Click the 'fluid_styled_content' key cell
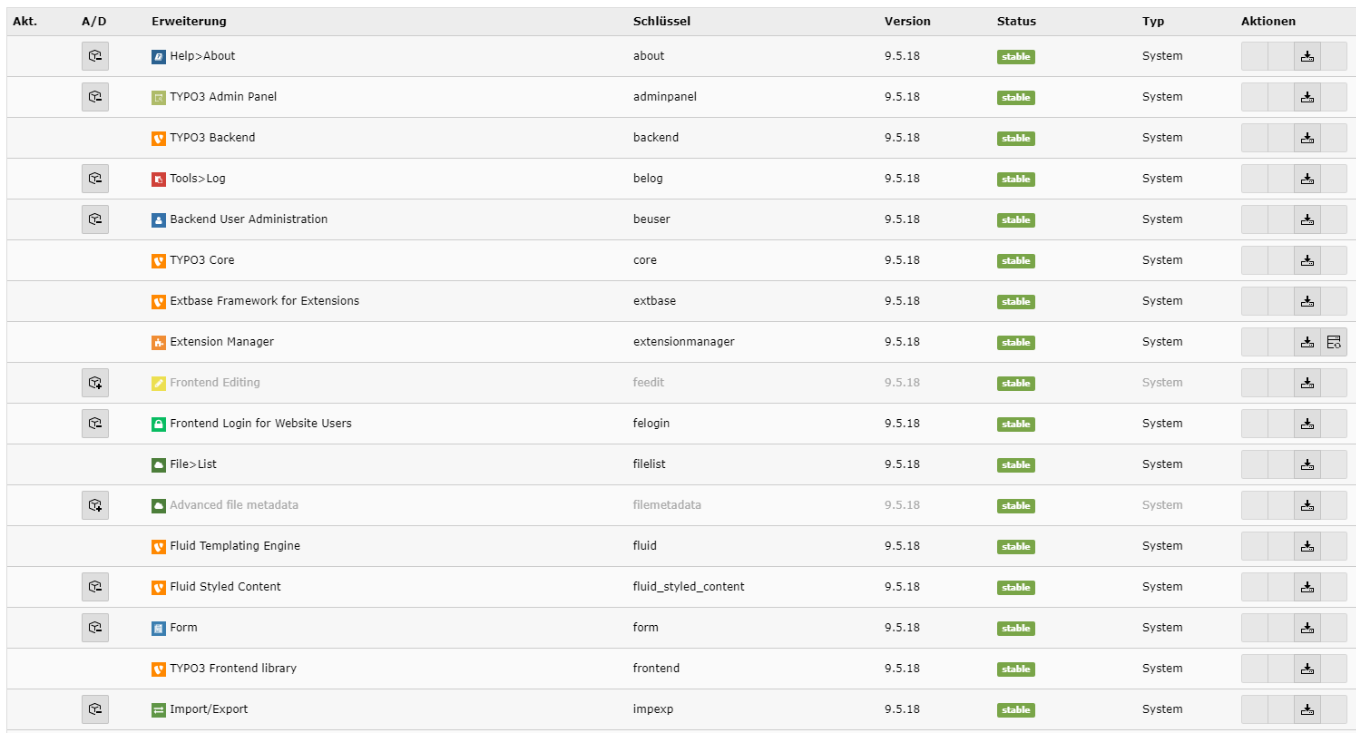Viewport: 1356px width, 733px height. pyautogui.click(x=689, y=587)
